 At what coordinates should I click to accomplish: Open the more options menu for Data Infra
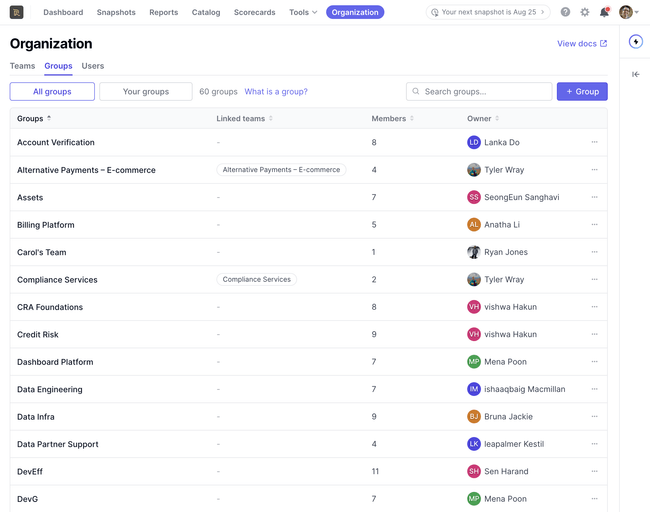pos(594,416)
